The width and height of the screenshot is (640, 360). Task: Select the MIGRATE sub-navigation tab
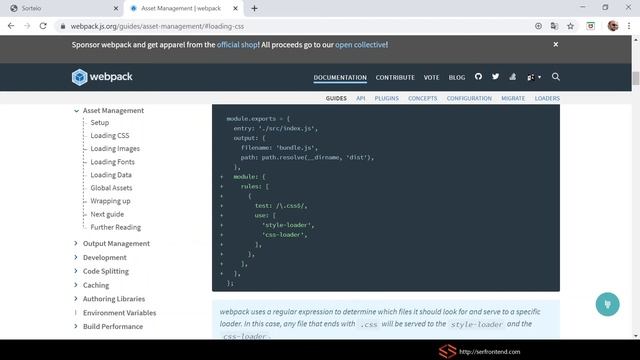(513, 98)
